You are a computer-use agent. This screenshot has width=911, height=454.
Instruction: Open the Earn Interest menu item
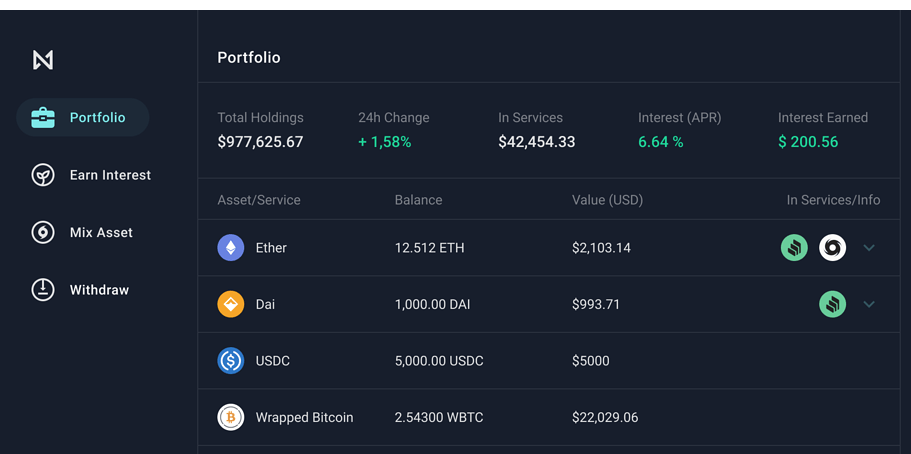(91, 175)
